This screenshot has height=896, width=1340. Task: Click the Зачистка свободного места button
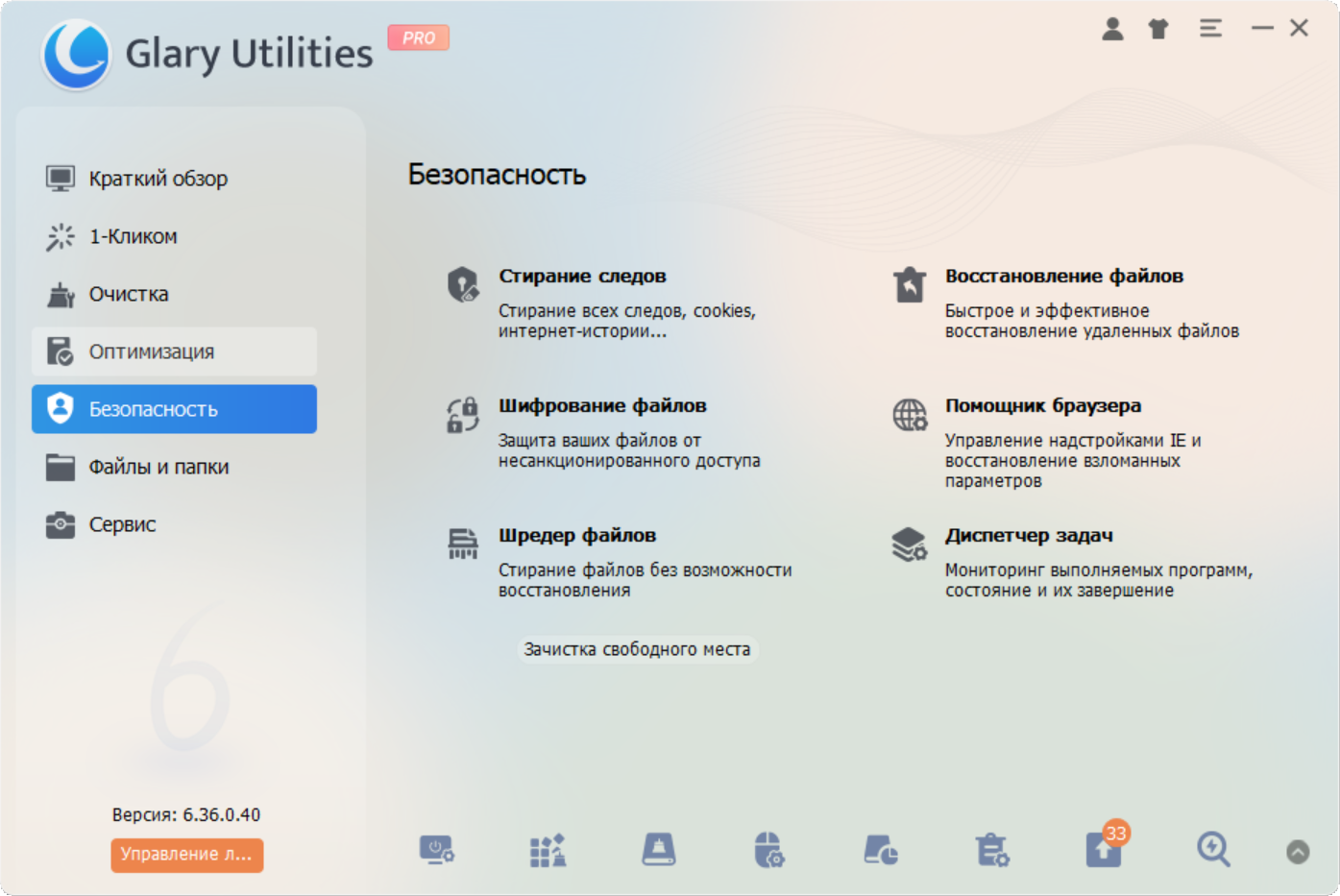click(x=638, y=649)
